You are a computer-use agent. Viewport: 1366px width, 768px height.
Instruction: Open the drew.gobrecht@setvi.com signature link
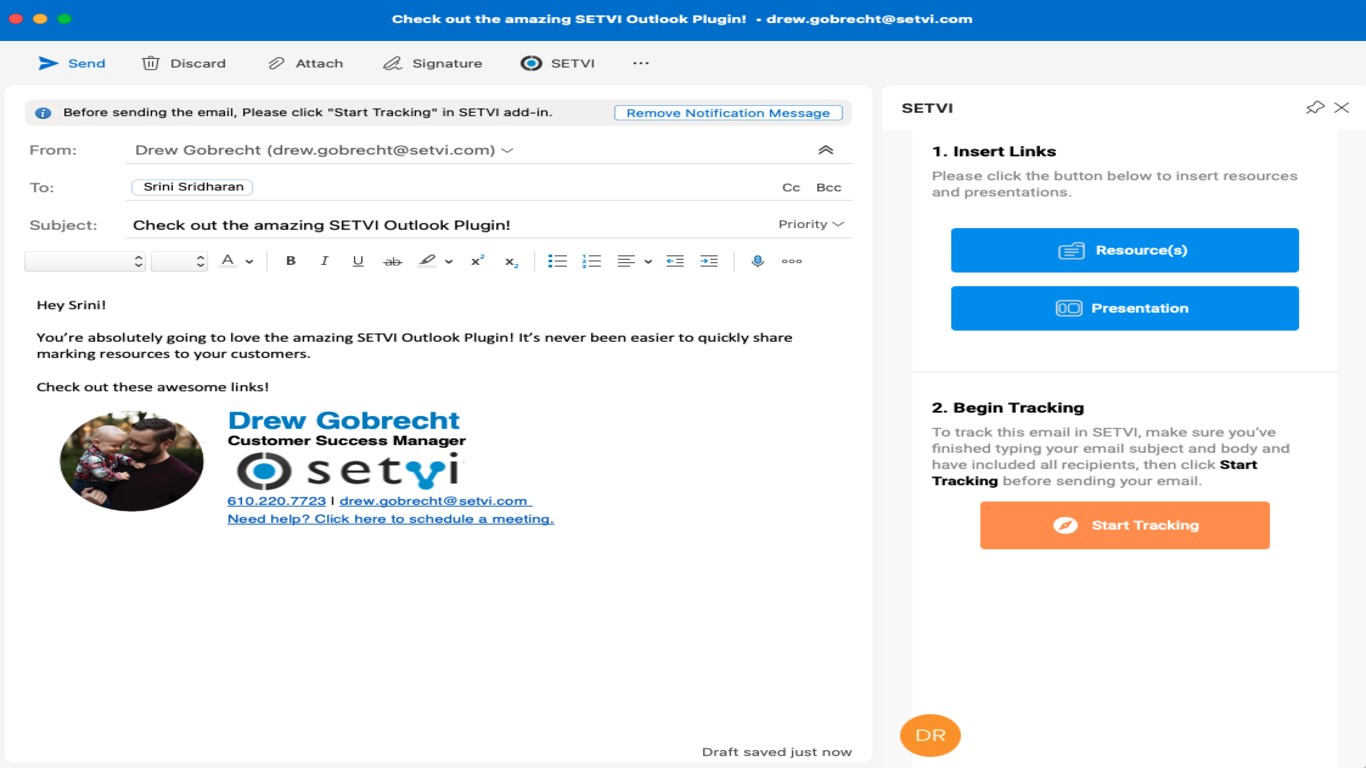point(434,501)
